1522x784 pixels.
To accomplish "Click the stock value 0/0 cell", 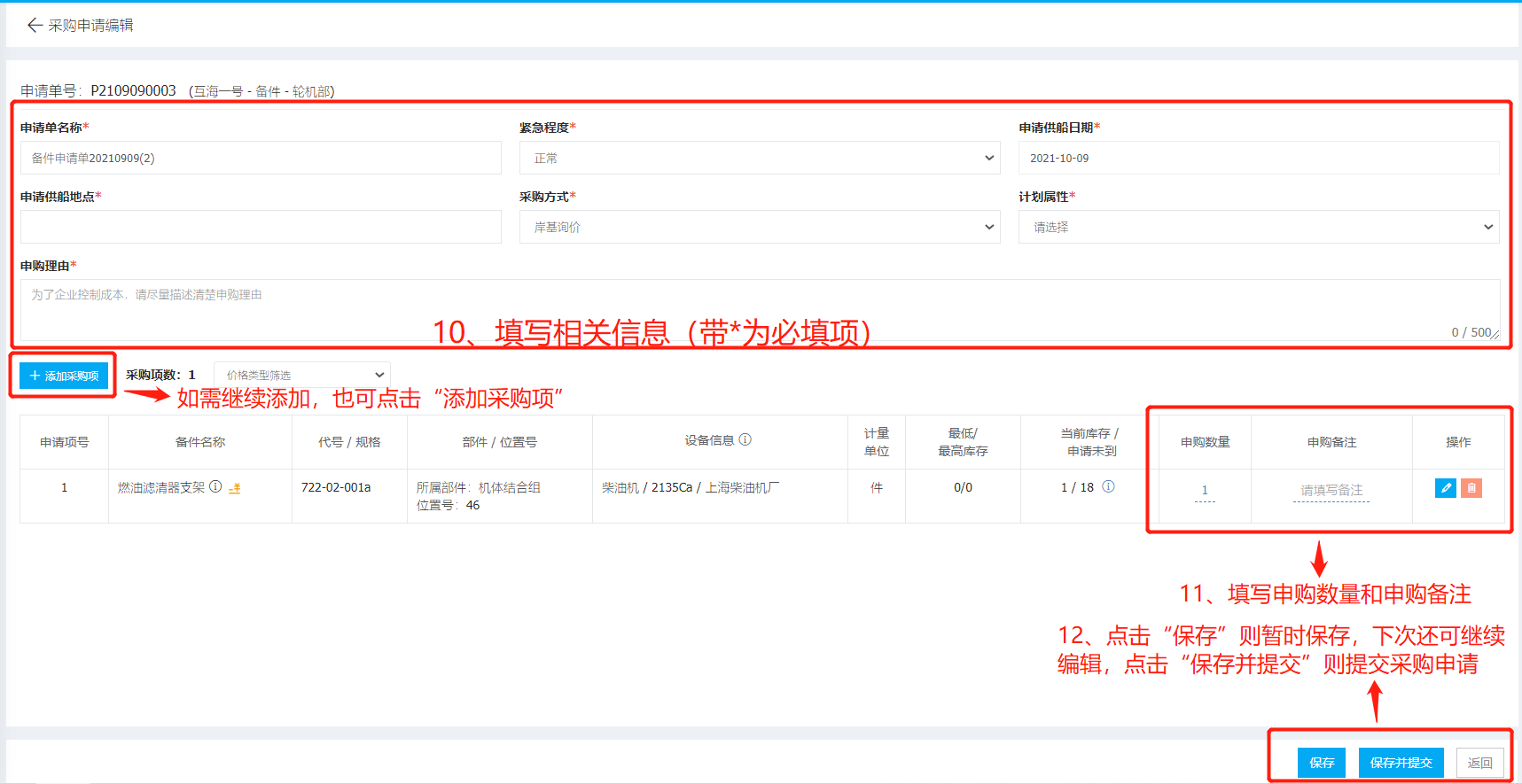I will [x=963, y=487].
